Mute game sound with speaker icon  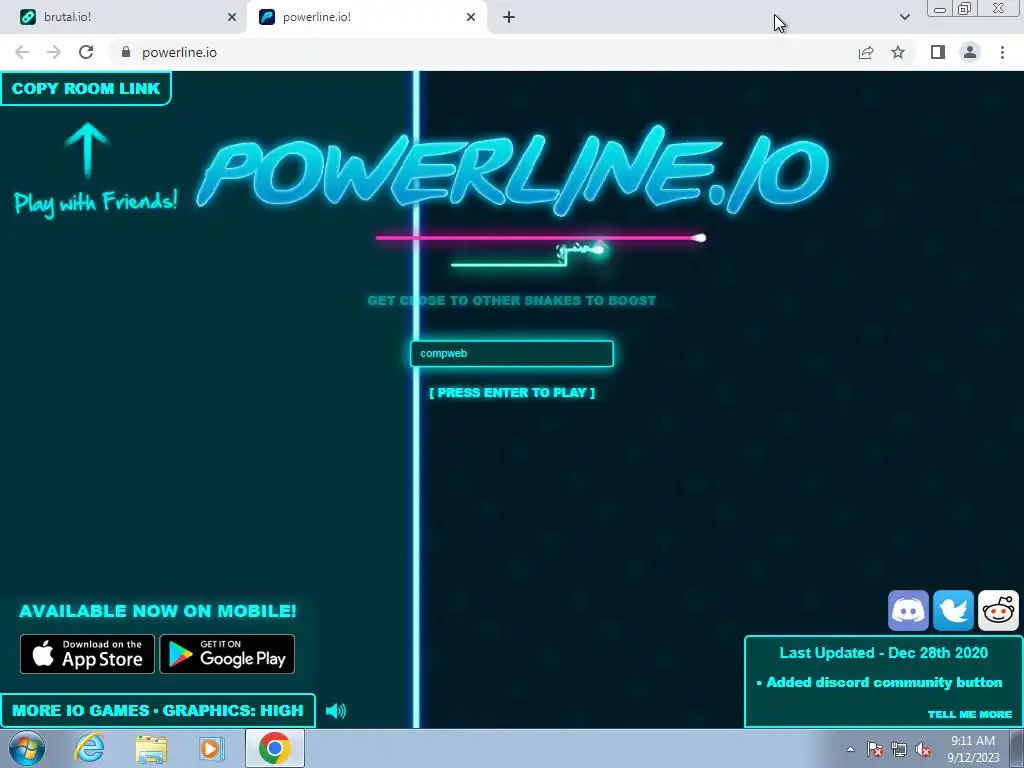[336, 711]
